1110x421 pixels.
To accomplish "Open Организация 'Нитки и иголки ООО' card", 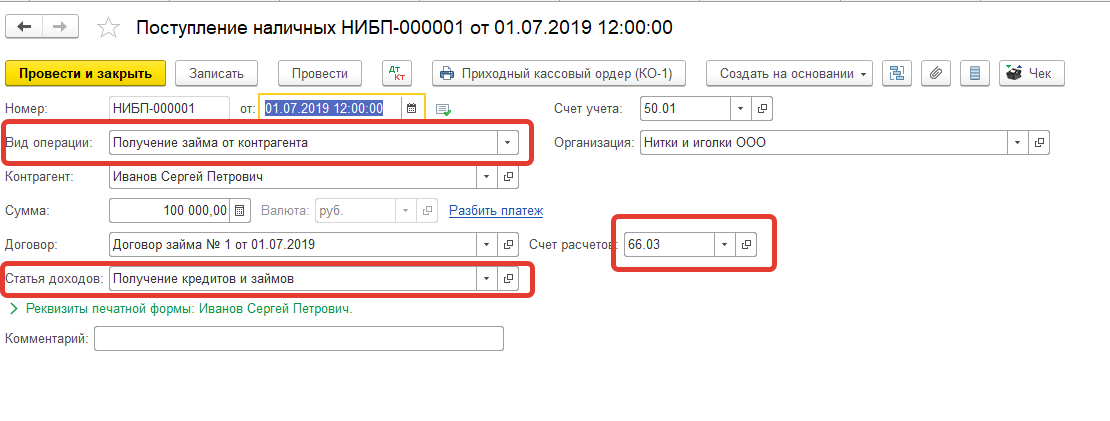I will pos(1039,142).
